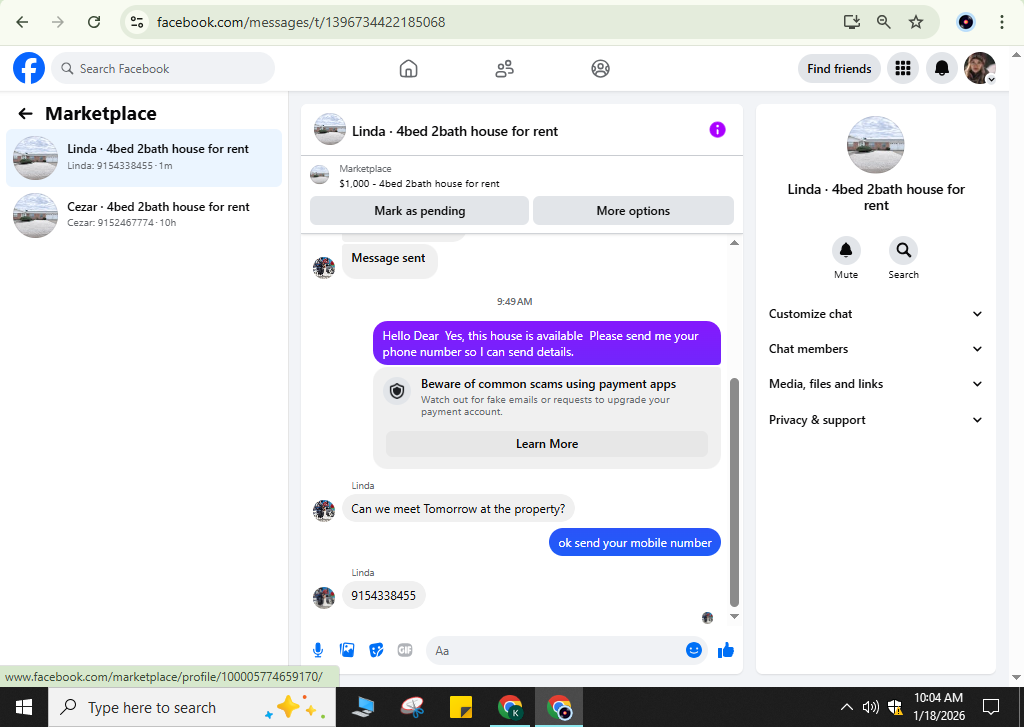Click 'Hello Dear' purple message bubble
This screenshot has height=727, width=1024.
(547, 344)
